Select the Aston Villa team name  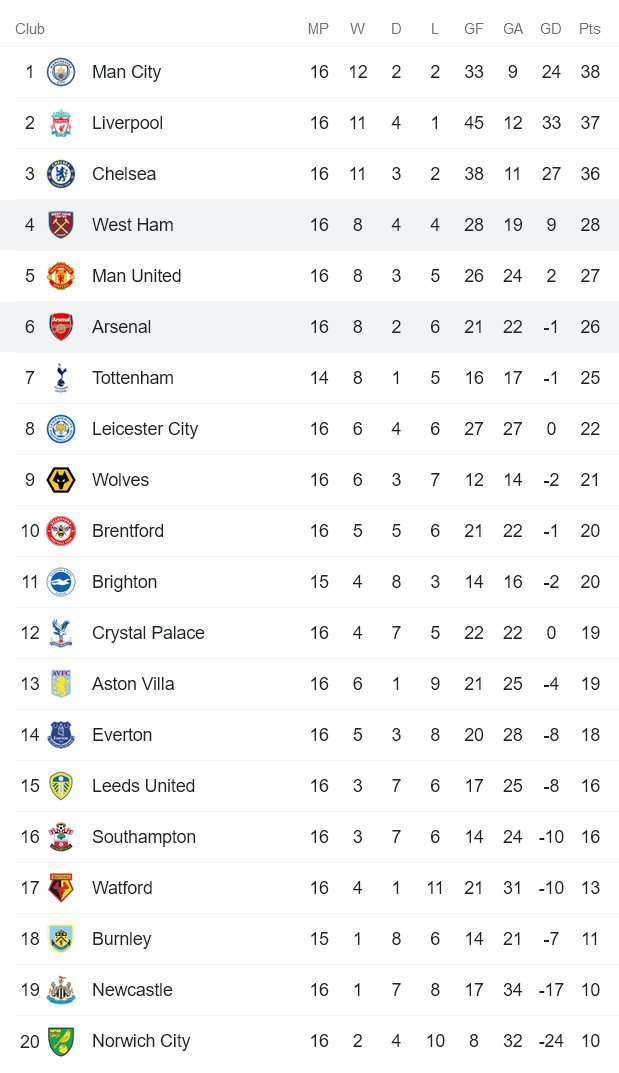point(133,684)
